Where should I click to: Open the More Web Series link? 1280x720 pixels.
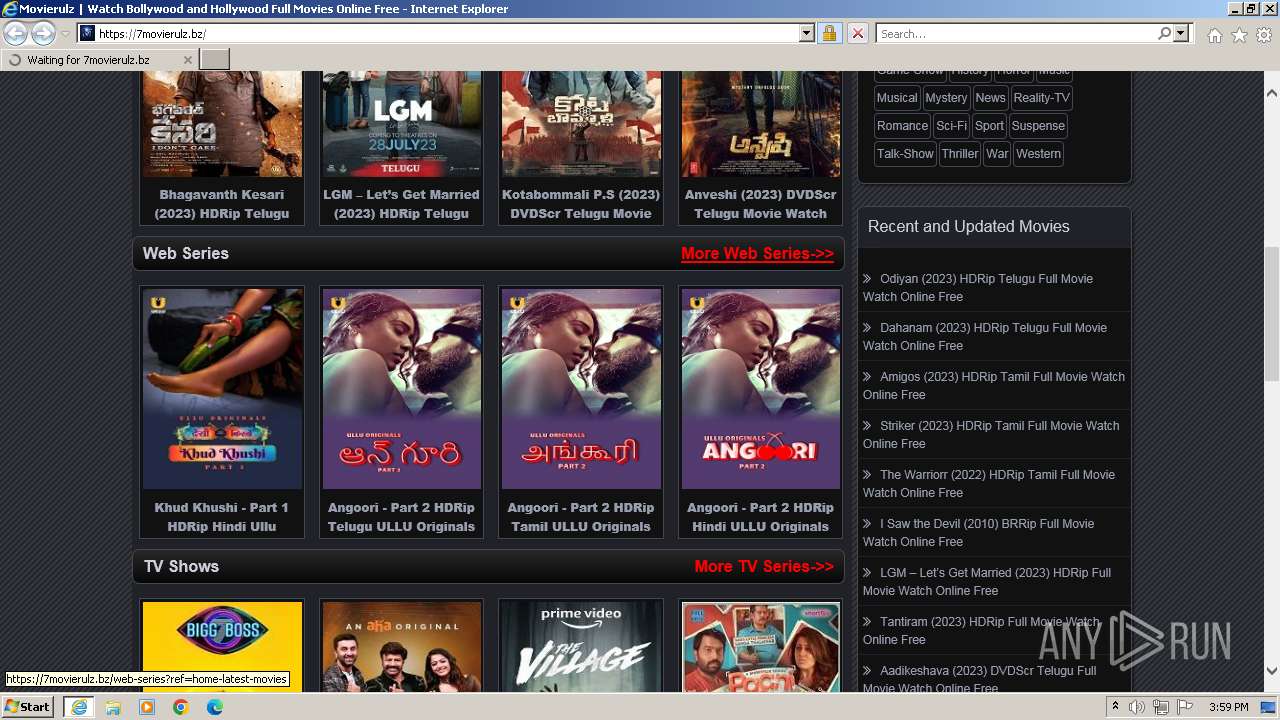pos(757,254)
